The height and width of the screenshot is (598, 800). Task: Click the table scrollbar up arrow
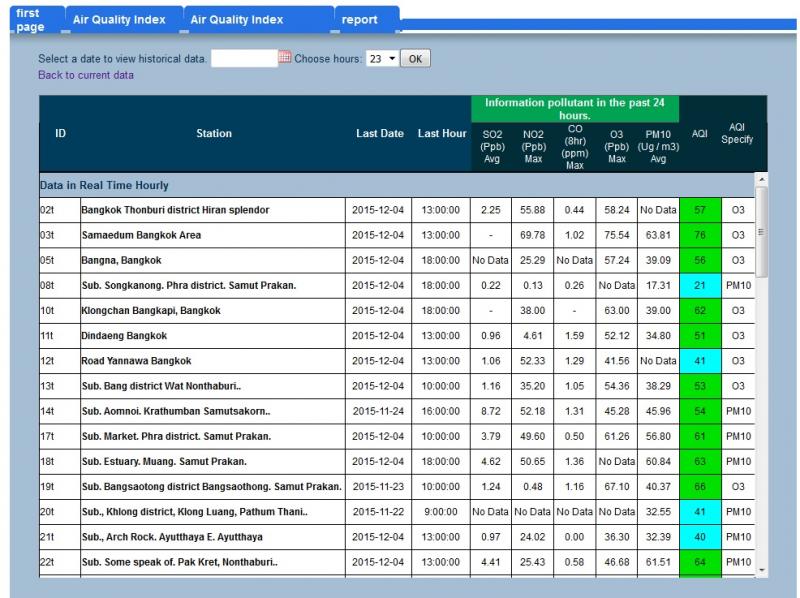pyautogui.click(x=761, y=180)
